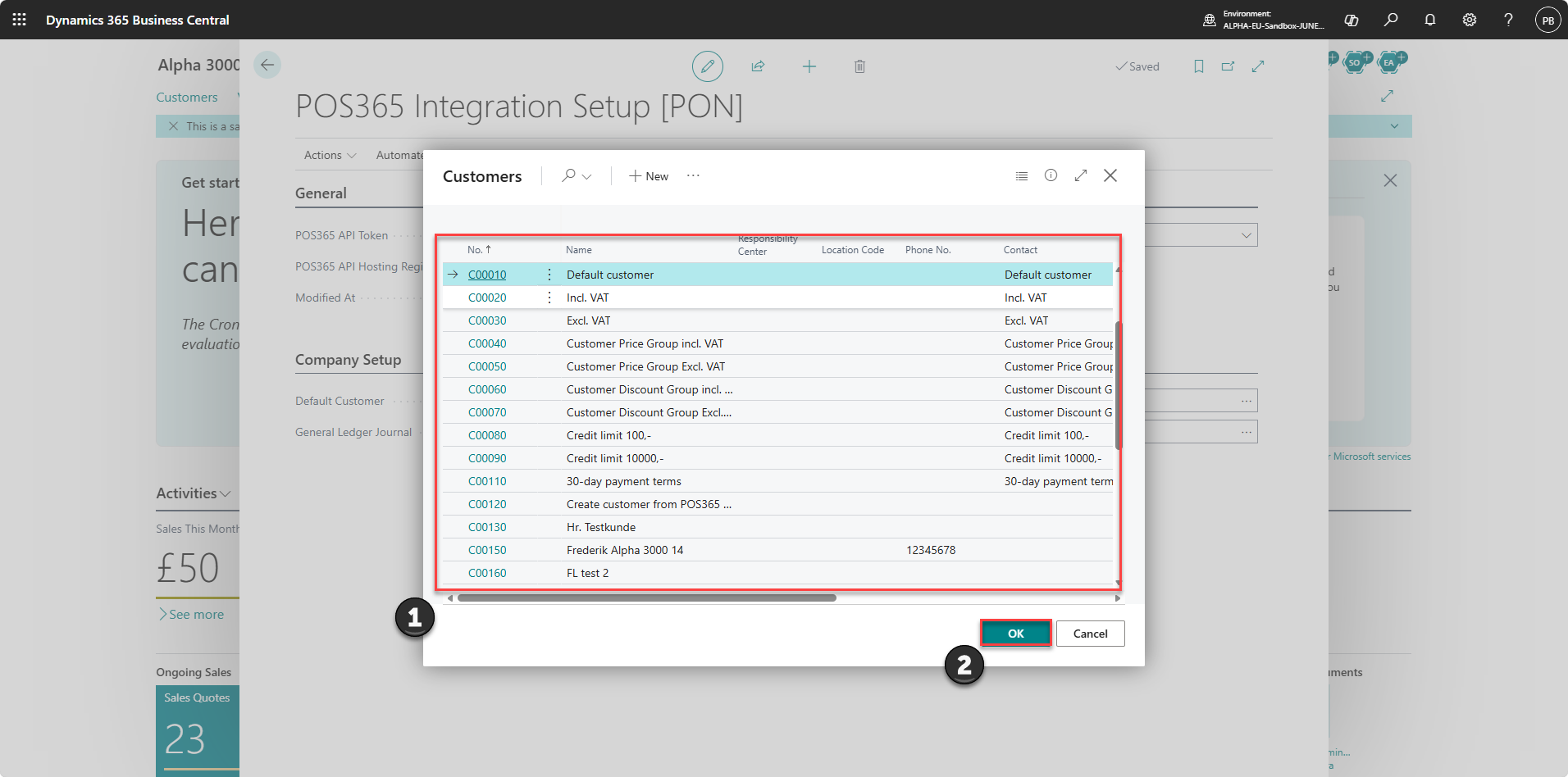Open the PB user account avatar
This screenshot has width=1568, height=777.
coord(1548,20)
